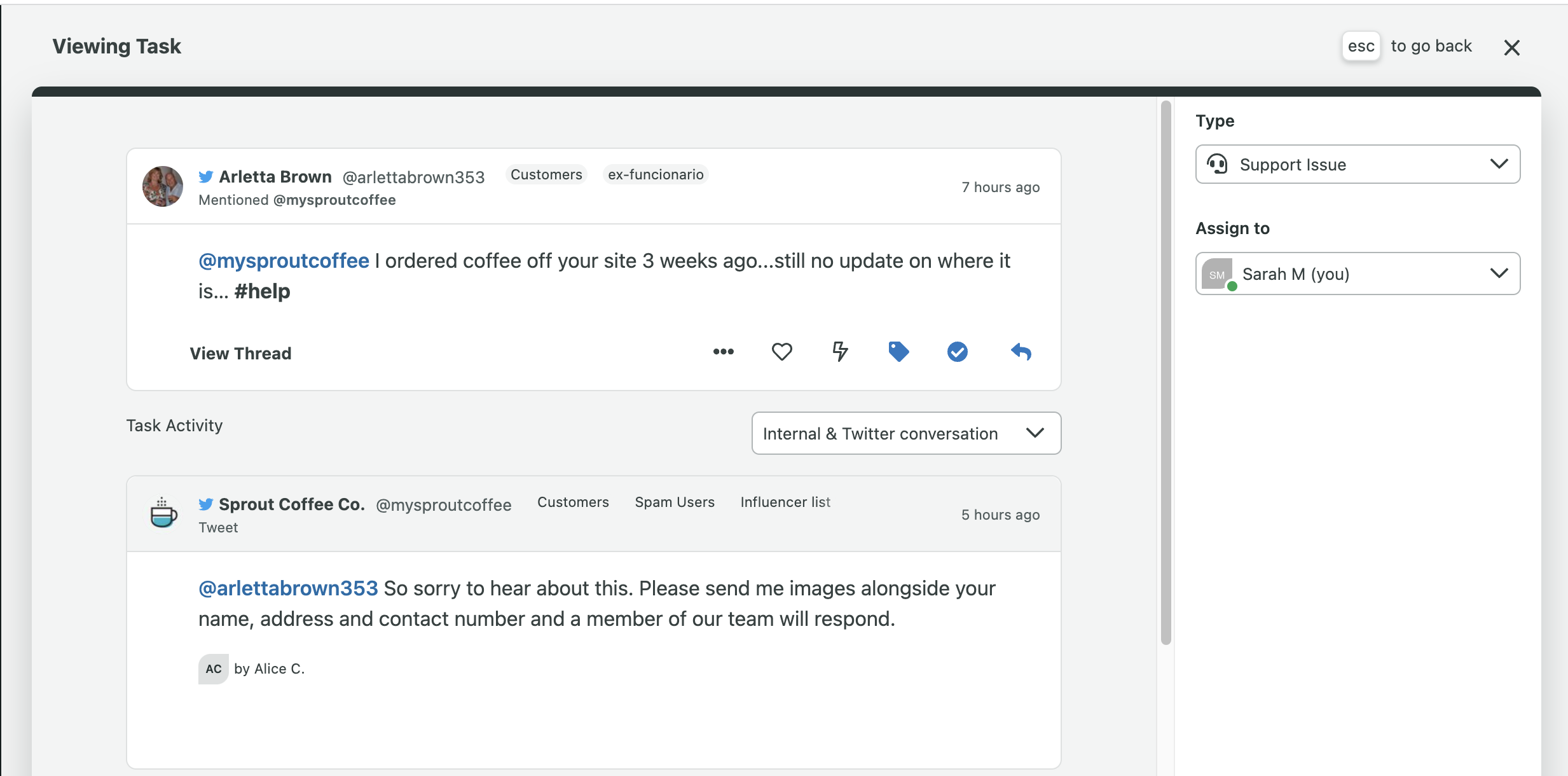Click the @arlettabrown353 handle in the header
This screenshot has height=776, width=1568.
[413, 177]
